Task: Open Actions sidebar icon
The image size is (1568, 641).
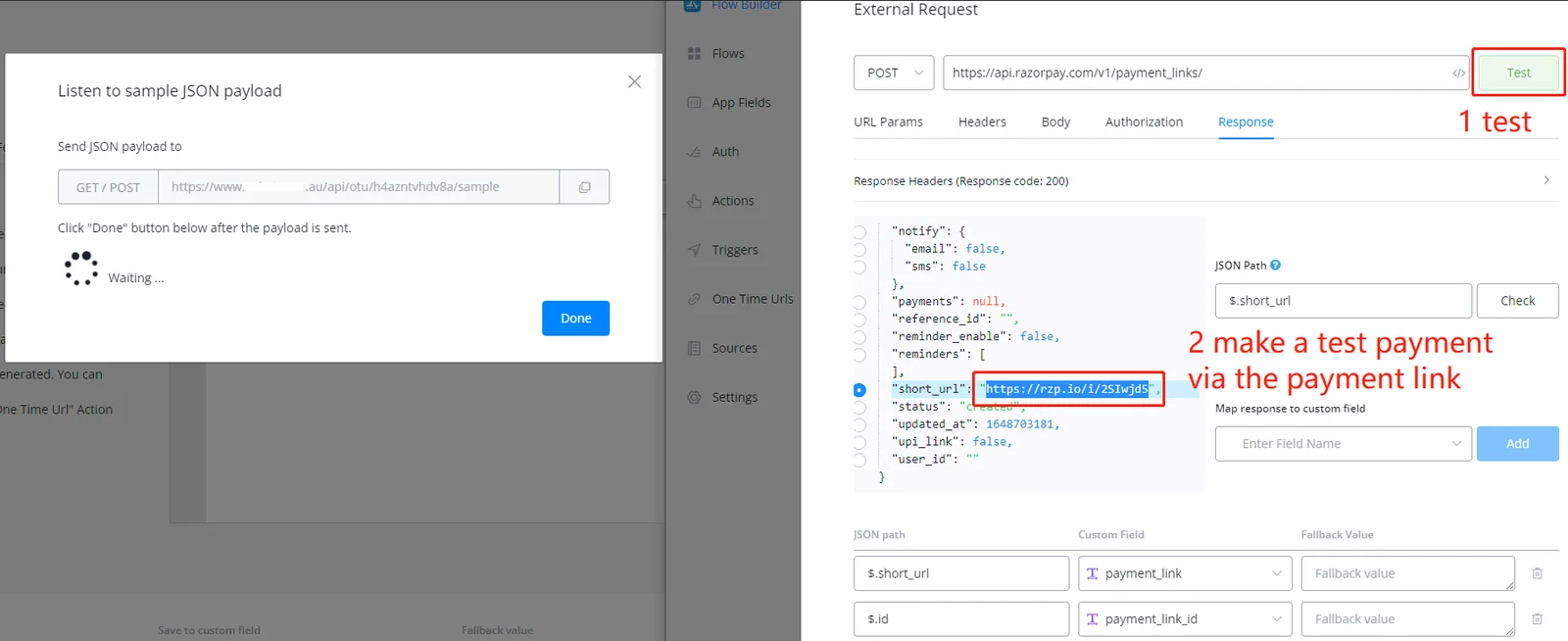Action: pos(694,201)
